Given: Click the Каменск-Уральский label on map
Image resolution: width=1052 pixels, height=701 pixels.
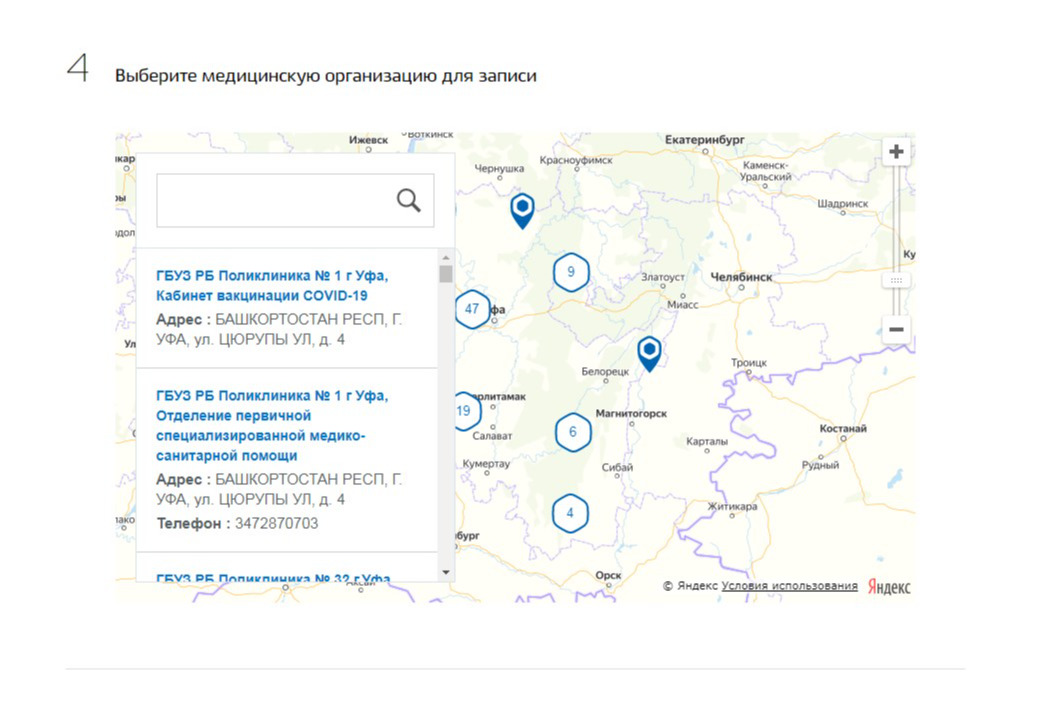Looking at the screenshot, I should pyautogui.click(x=765, y=170).
